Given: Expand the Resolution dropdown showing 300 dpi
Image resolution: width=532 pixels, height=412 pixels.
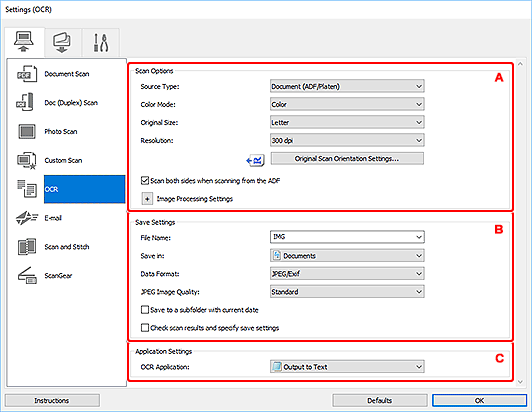Looking at the screenshot, I should click(347, 140).
